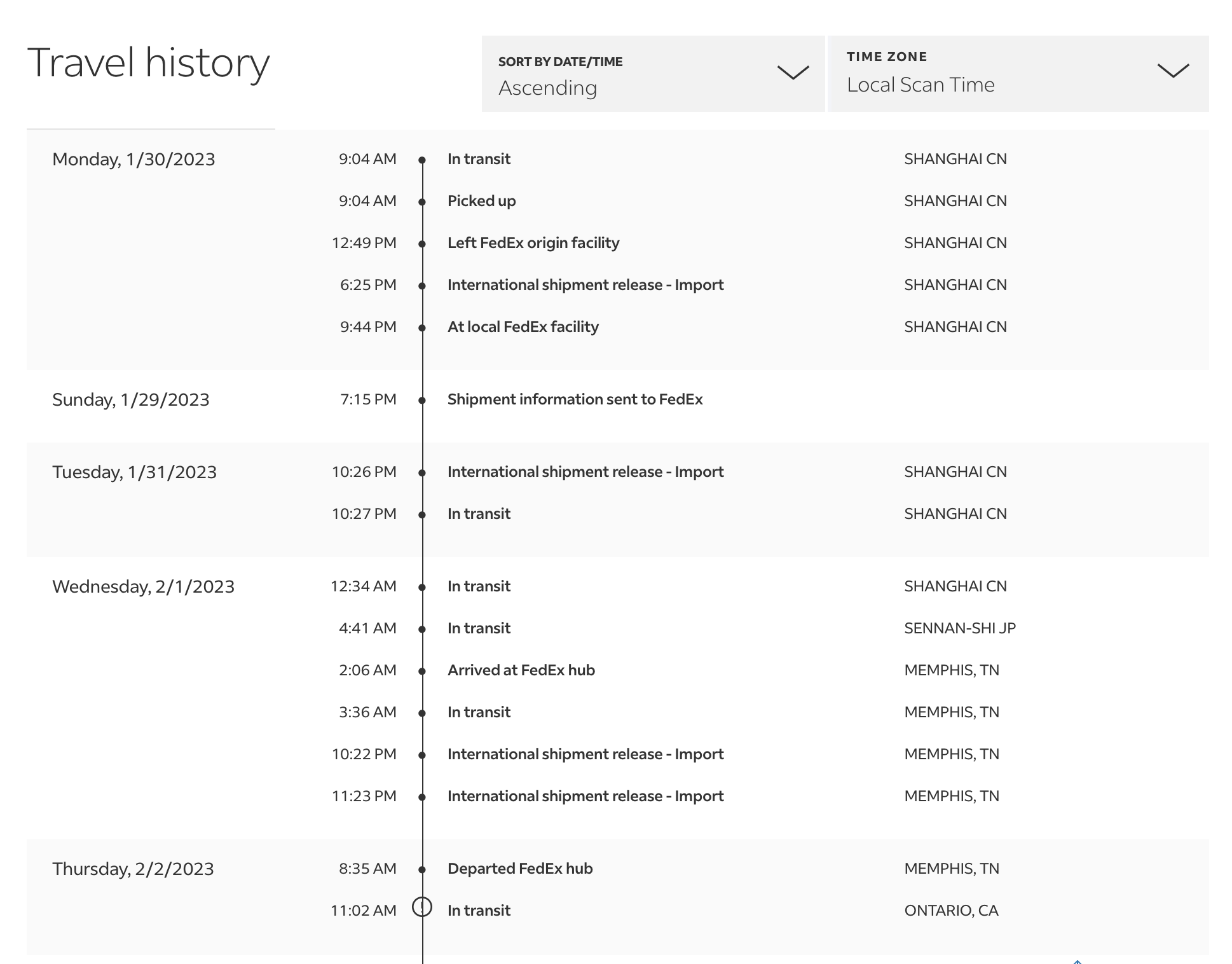Click the timeline dot for Left FedEx origin facility
The width and height of the screenshot is (1232, 964).
click(422, 244)
